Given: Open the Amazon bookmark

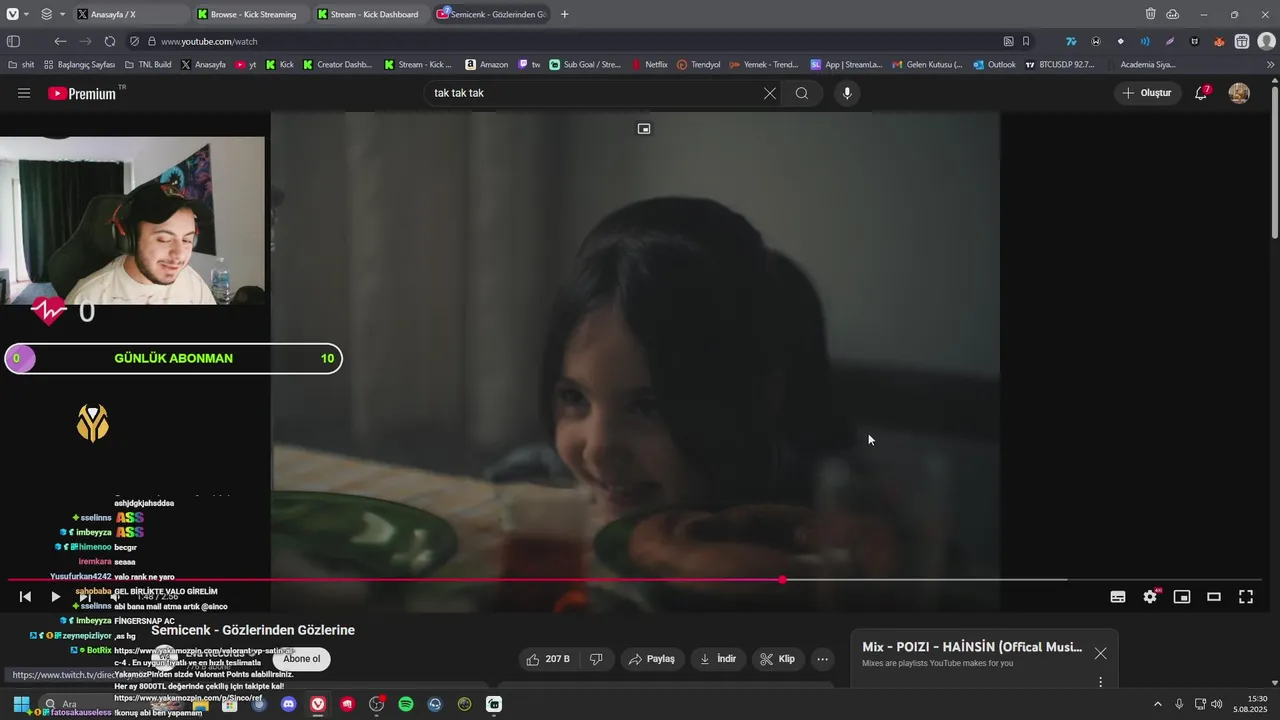Looking at the screenshot, I should point(486,64).
